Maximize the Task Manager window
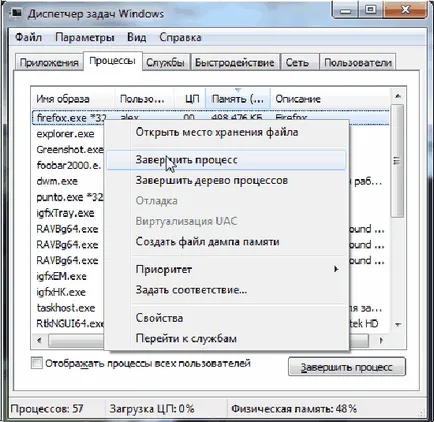Image resolution: width=434 pixels, height=422 pixels. [371, 10]
